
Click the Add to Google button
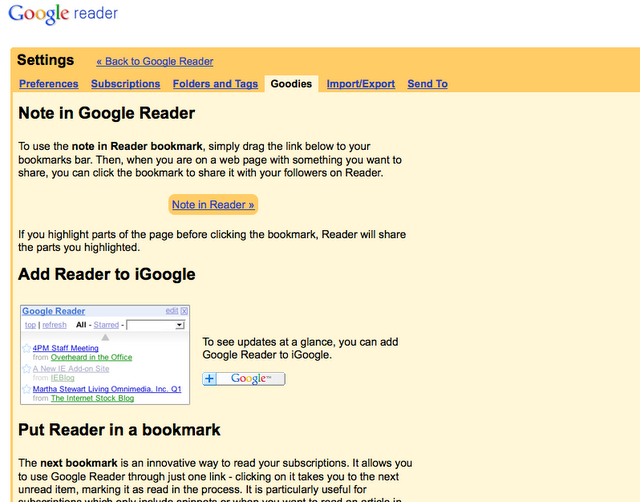pos(244,379)
